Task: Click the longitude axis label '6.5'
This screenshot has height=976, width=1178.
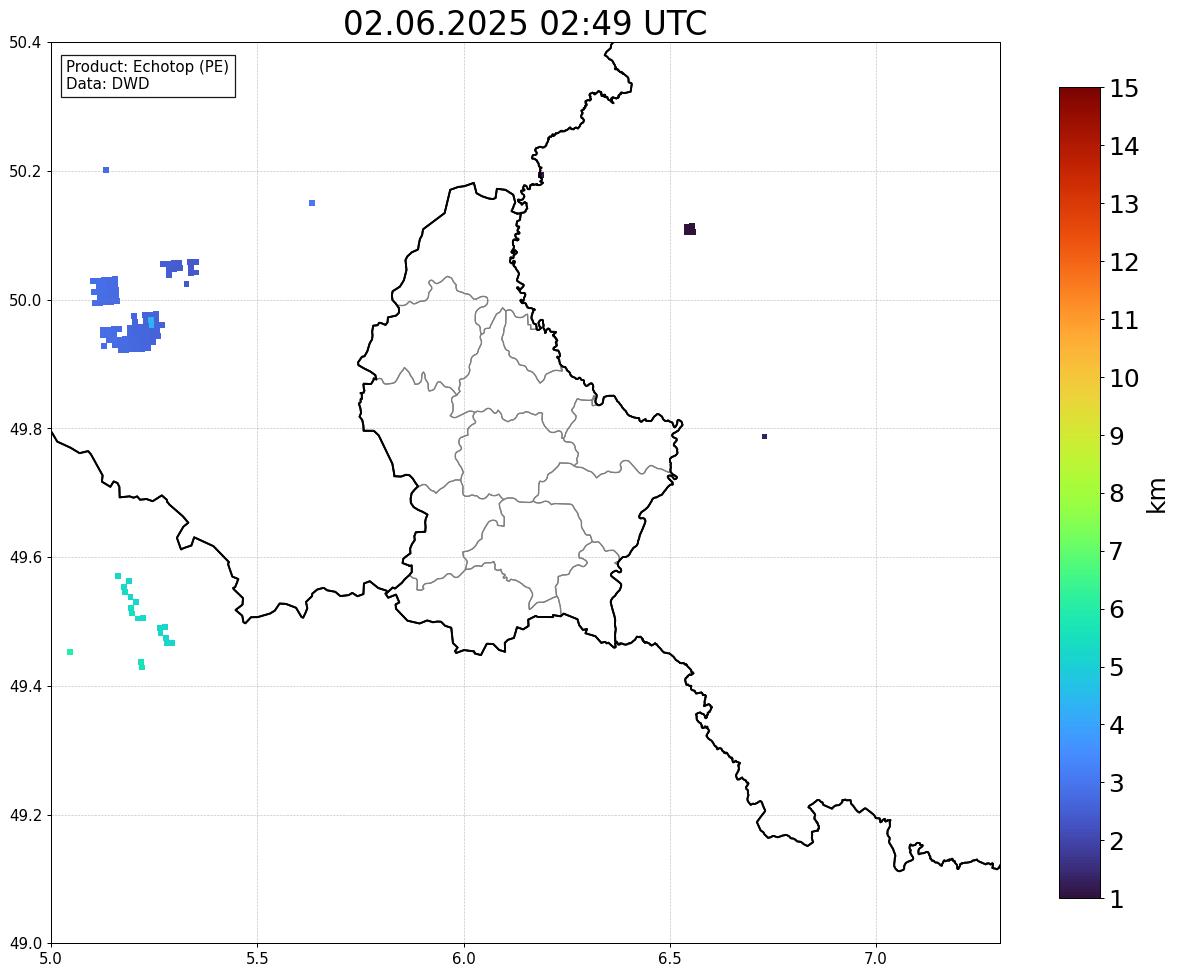Action: [670, 959]
